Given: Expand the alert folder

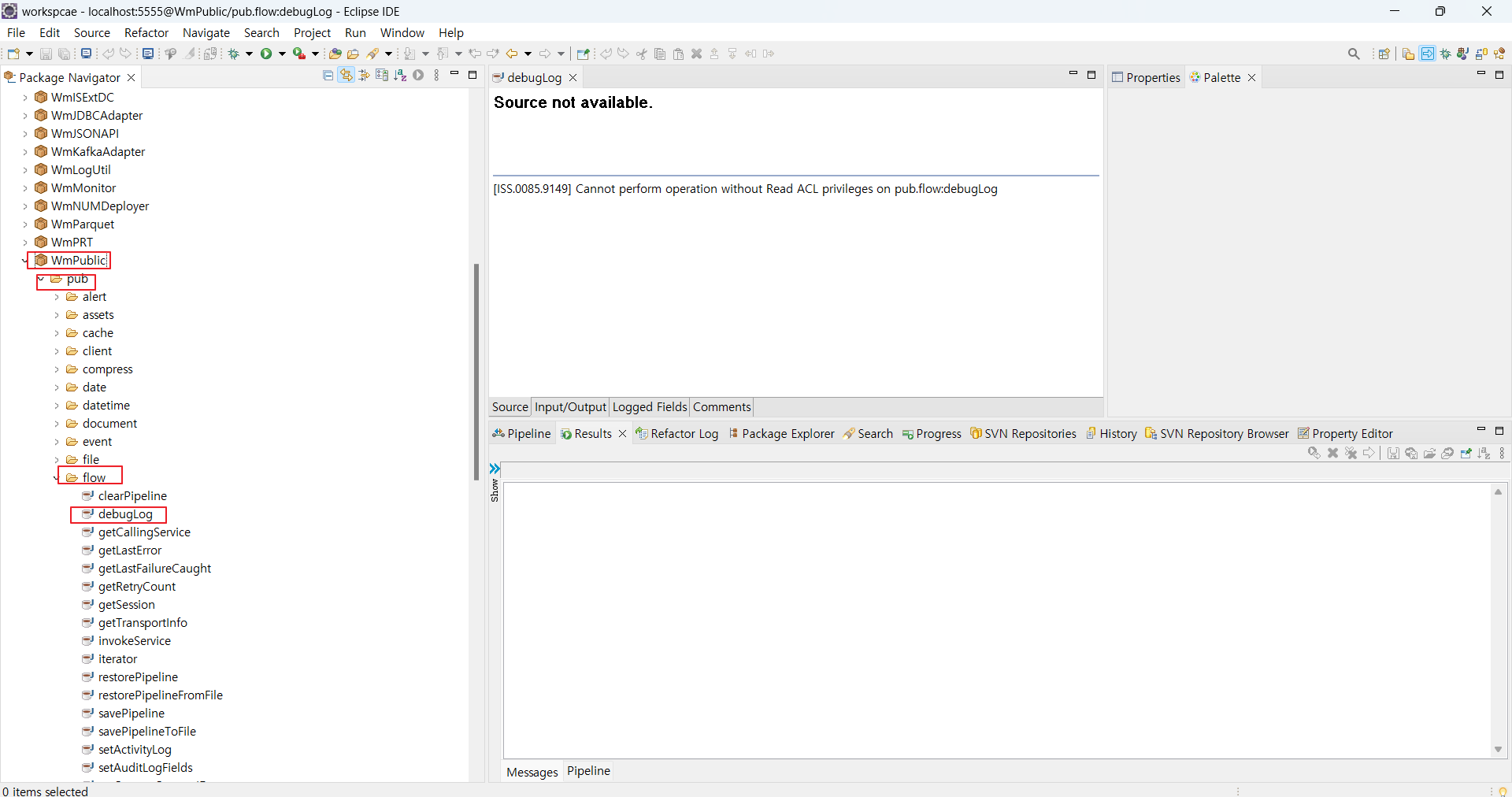Looking at the screenshot, I should pyautogui.click(x=57, y=297).
